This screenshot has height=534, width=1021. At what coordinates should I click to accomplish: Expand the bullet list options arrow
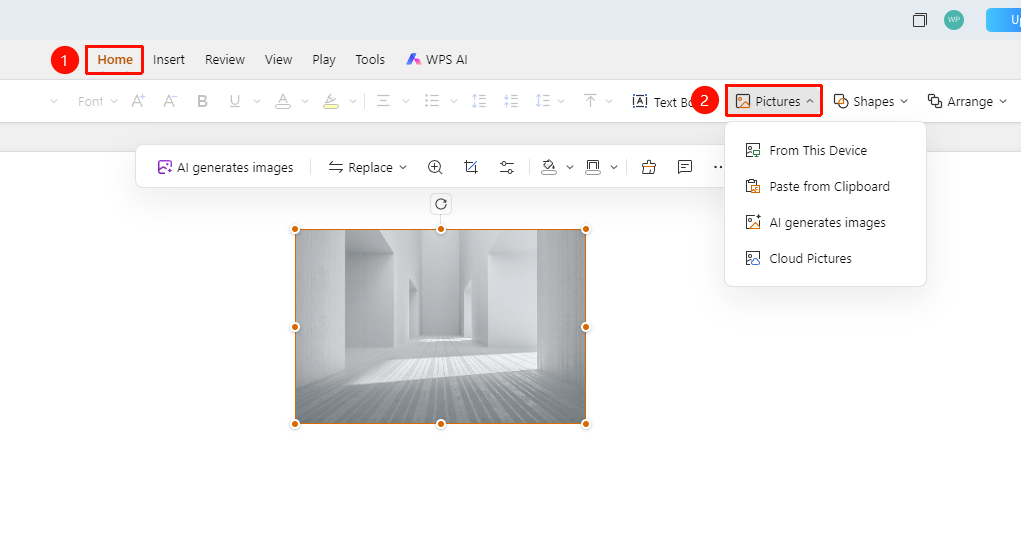[x=454, y=102]
